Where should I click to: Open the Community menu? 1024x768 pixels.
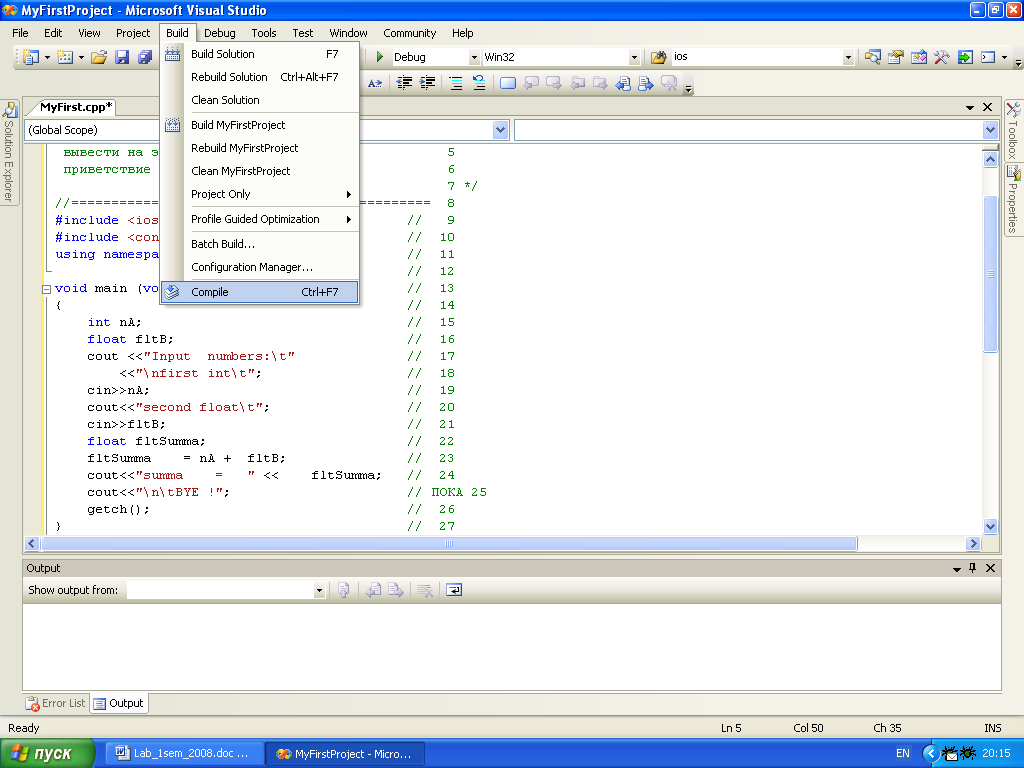point(409,33)
